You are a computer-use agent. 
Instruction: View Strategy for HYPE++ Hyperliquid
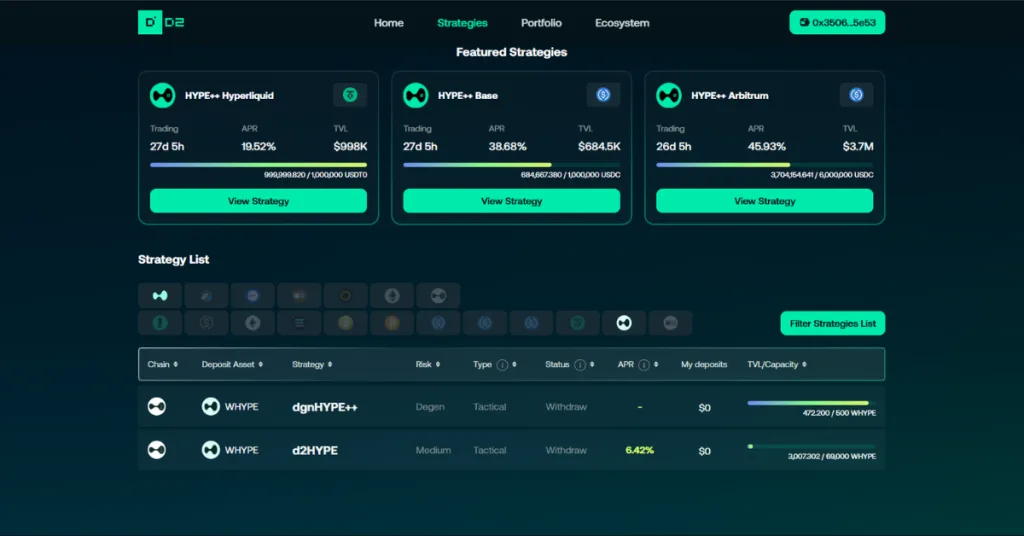point(259,201)
